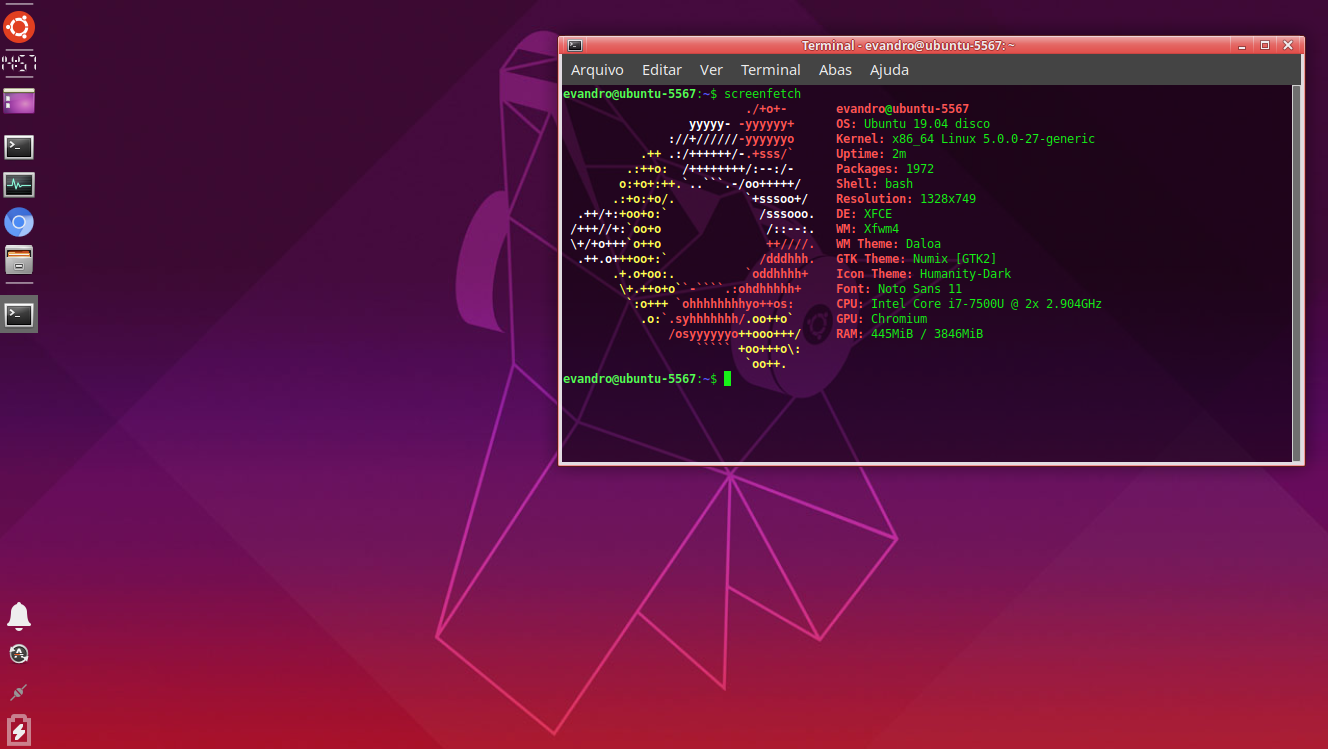This screenshot has width=1328, height=749.
Task: Open the Ajuda help menu
Action: (x=889, y=70)
